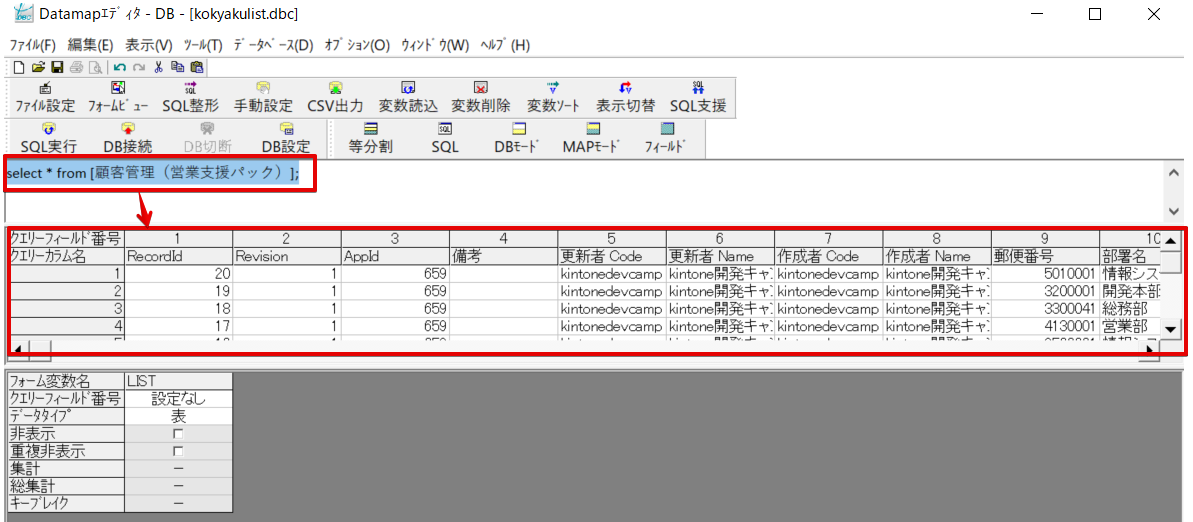The width and height of the screenshot is (1193, 522).
Task: Switch to MAPモード view
Action: [593, 138]
